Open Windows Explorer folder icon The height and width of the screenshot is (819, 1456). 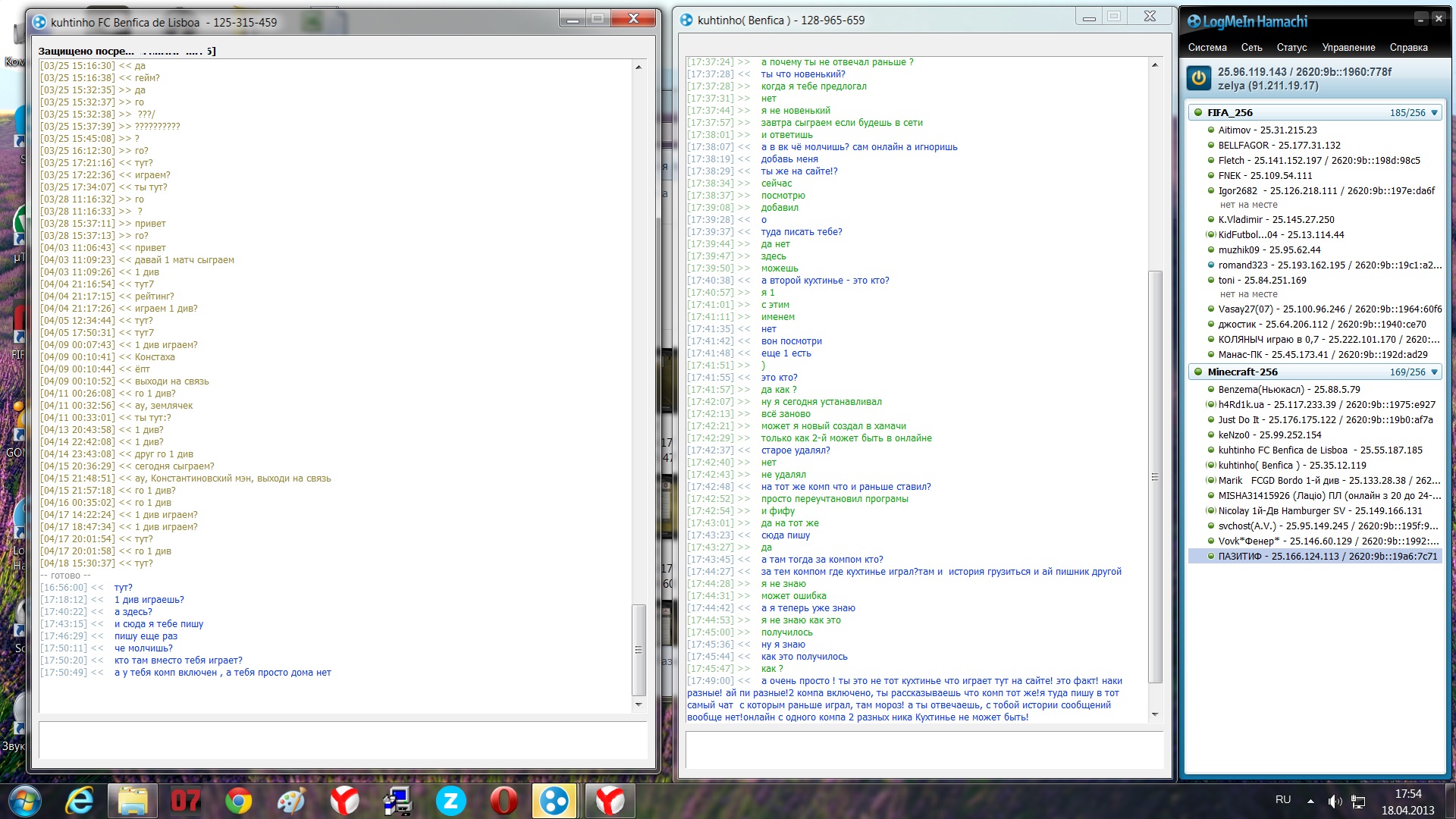pos(133,801)
